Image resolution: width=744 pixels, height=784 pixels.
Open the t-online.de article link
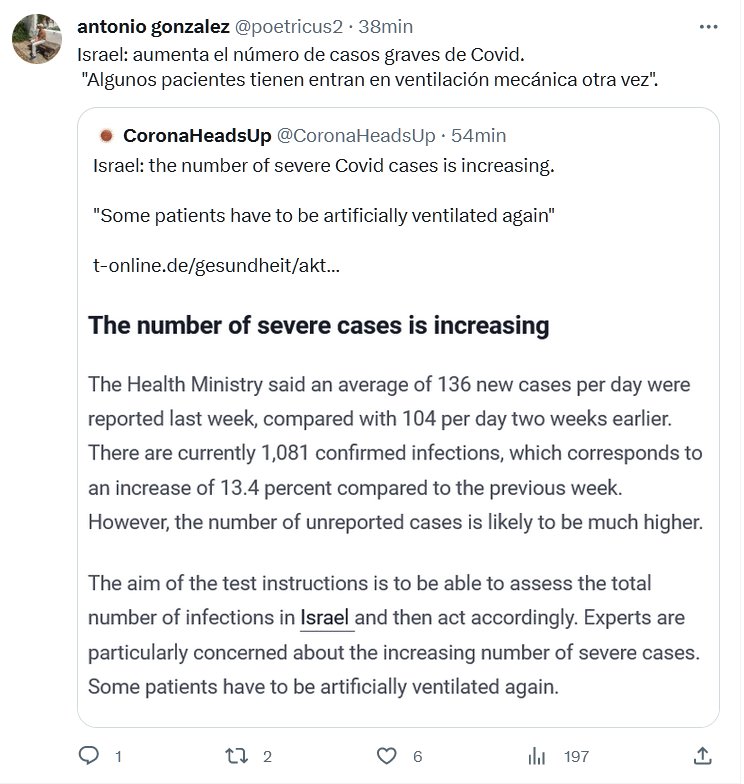215,267
